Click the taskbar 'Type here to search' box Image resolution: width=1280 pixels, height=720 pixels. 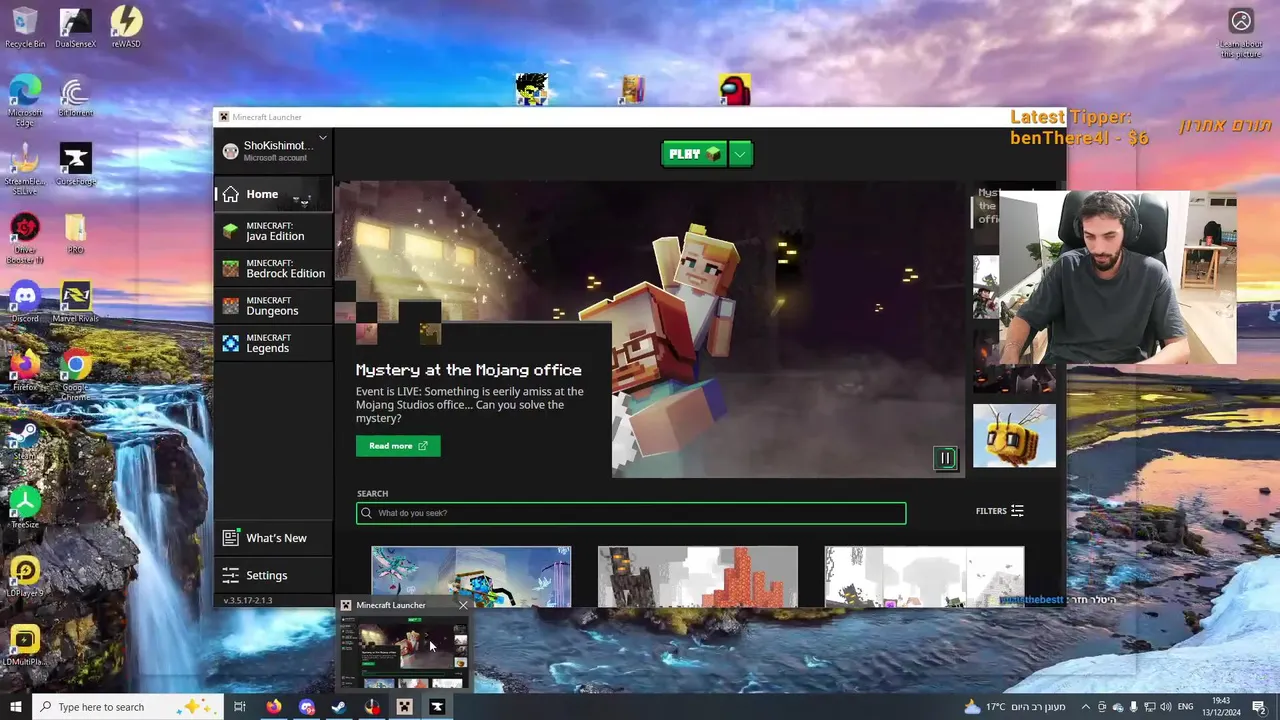pos(126,707)
